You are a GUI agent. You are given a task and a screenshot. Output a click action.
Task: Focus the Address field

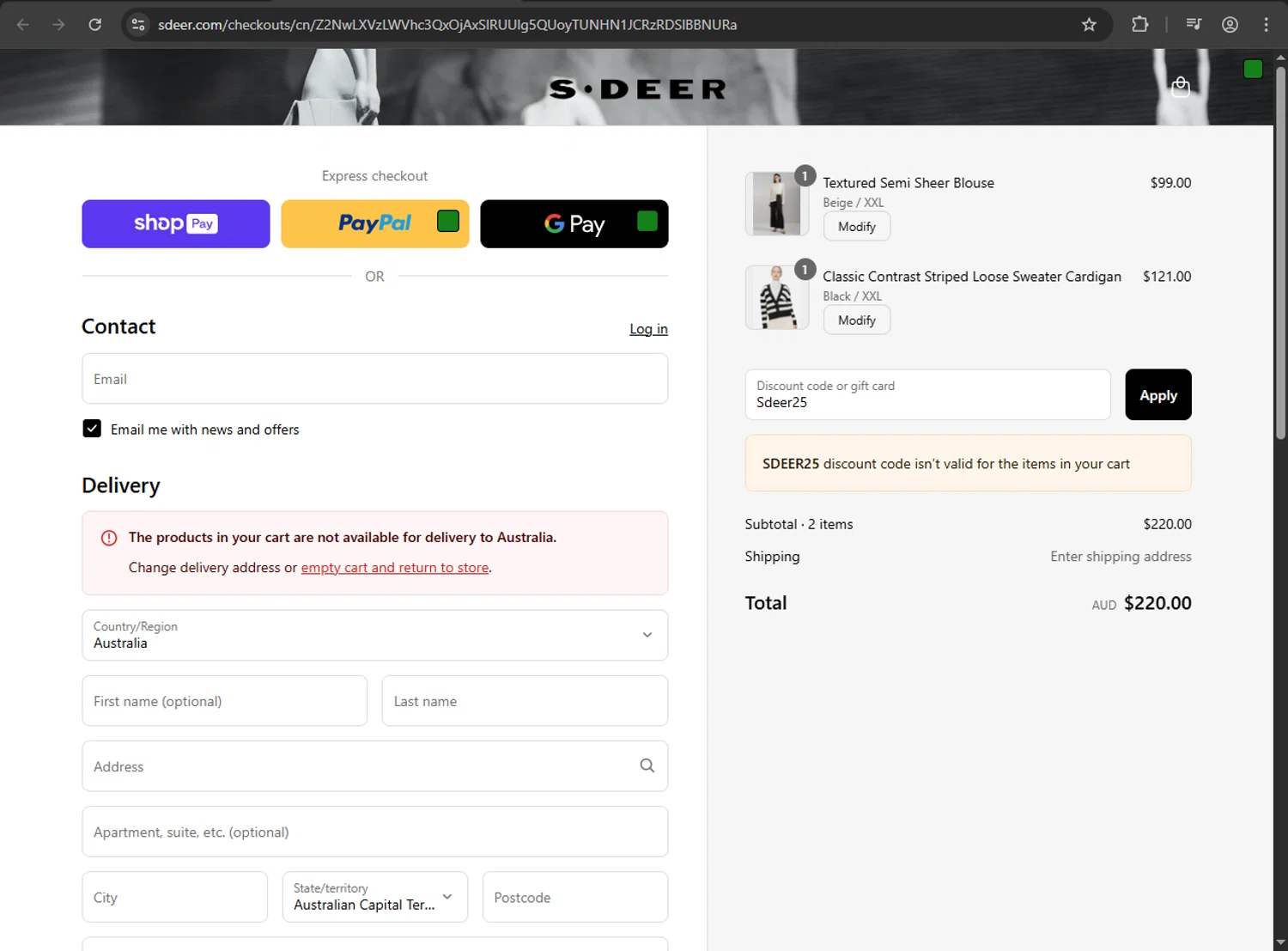click(375, 766)
